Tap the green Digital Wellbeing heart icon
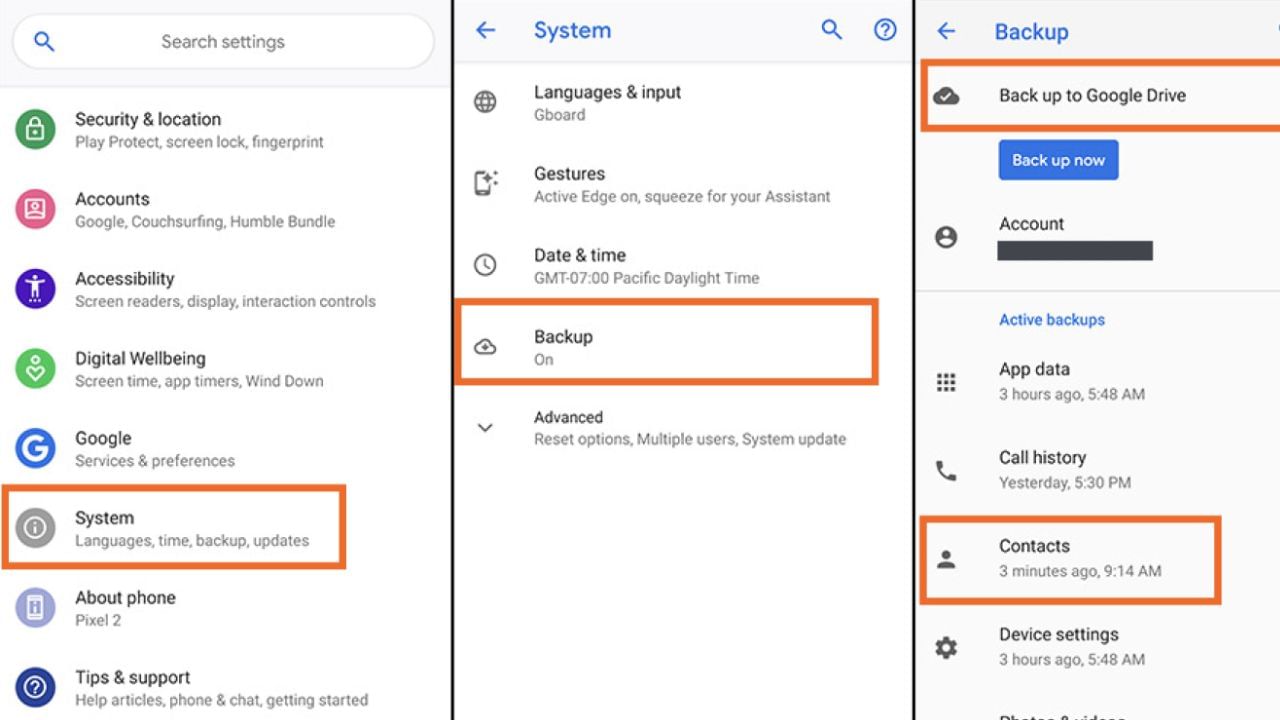The width and height of the screenshot is (1280, 720). [35, 369]
